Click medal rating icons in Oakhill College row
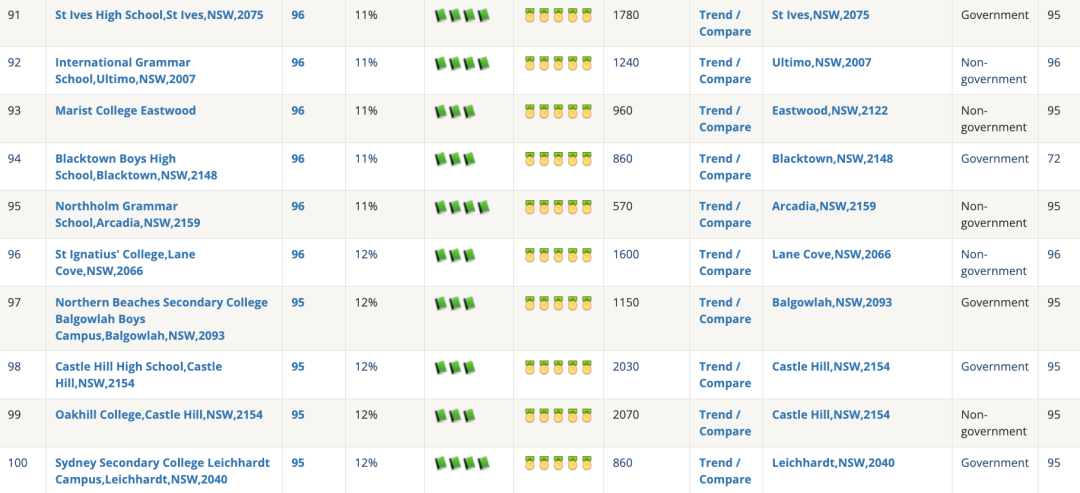 (558, 415)
